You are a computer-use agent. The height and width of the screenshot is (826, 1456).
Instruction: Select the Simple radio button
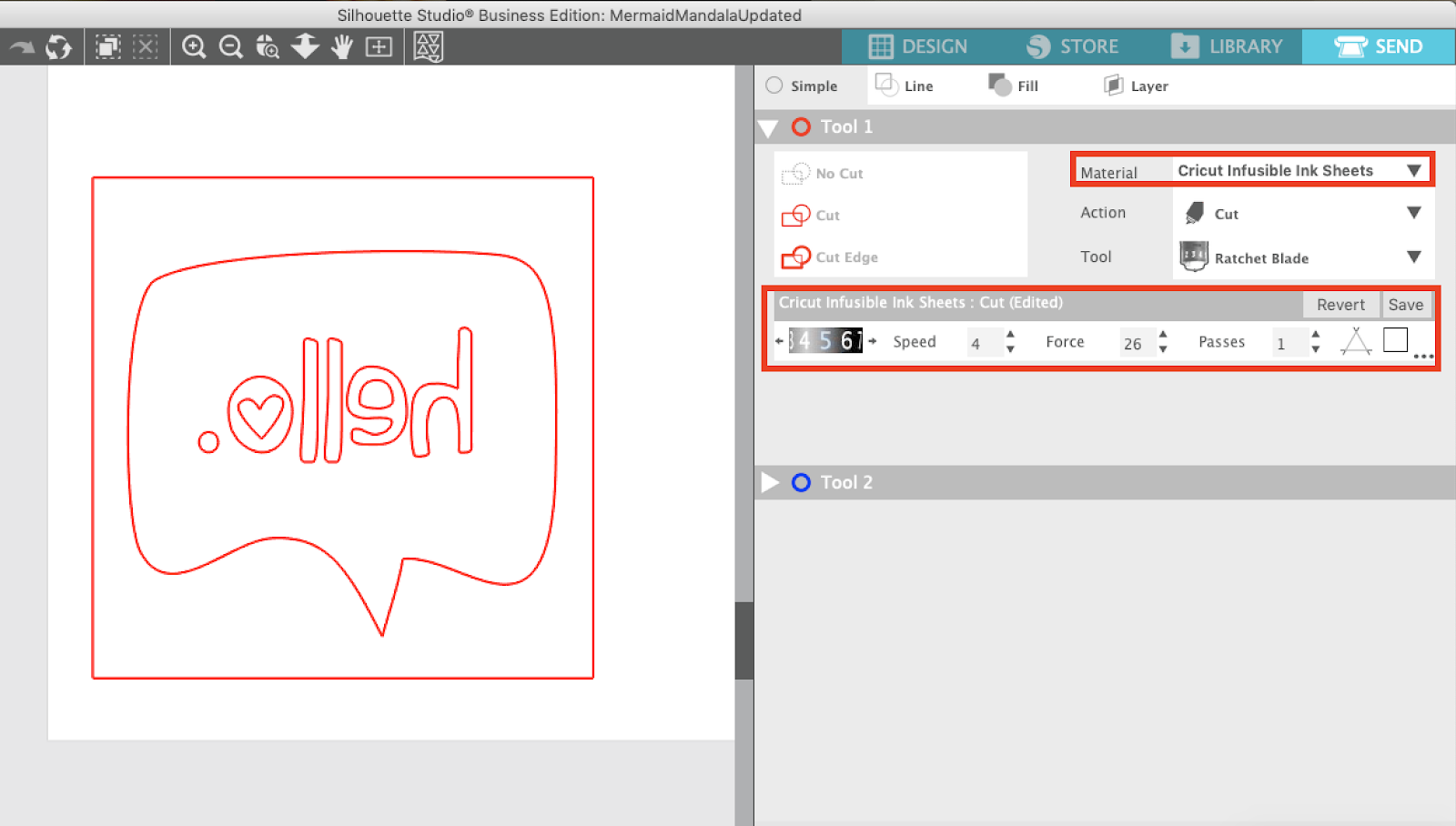pos(774,86)
